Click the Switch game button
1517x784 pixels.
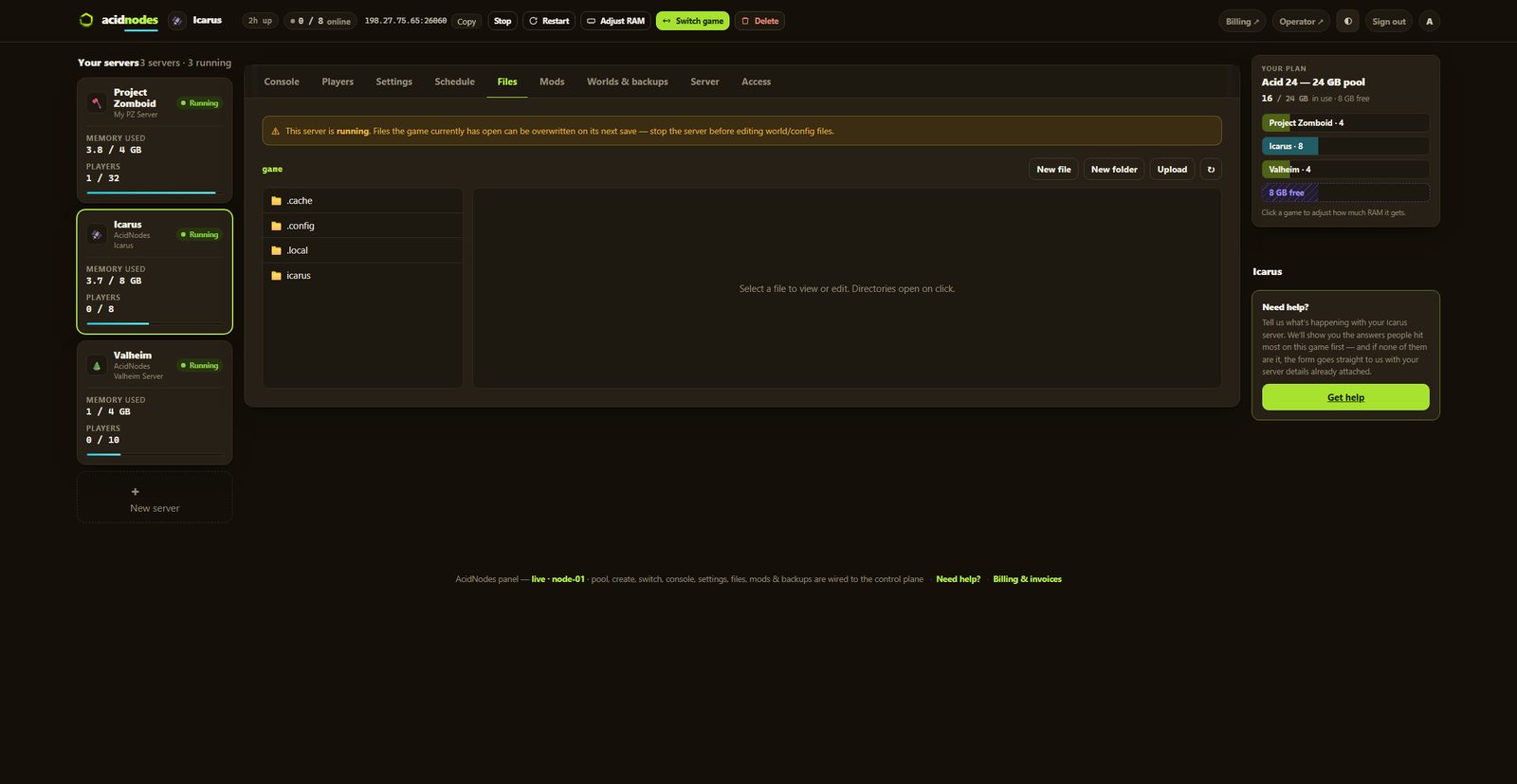coord(693,21)
